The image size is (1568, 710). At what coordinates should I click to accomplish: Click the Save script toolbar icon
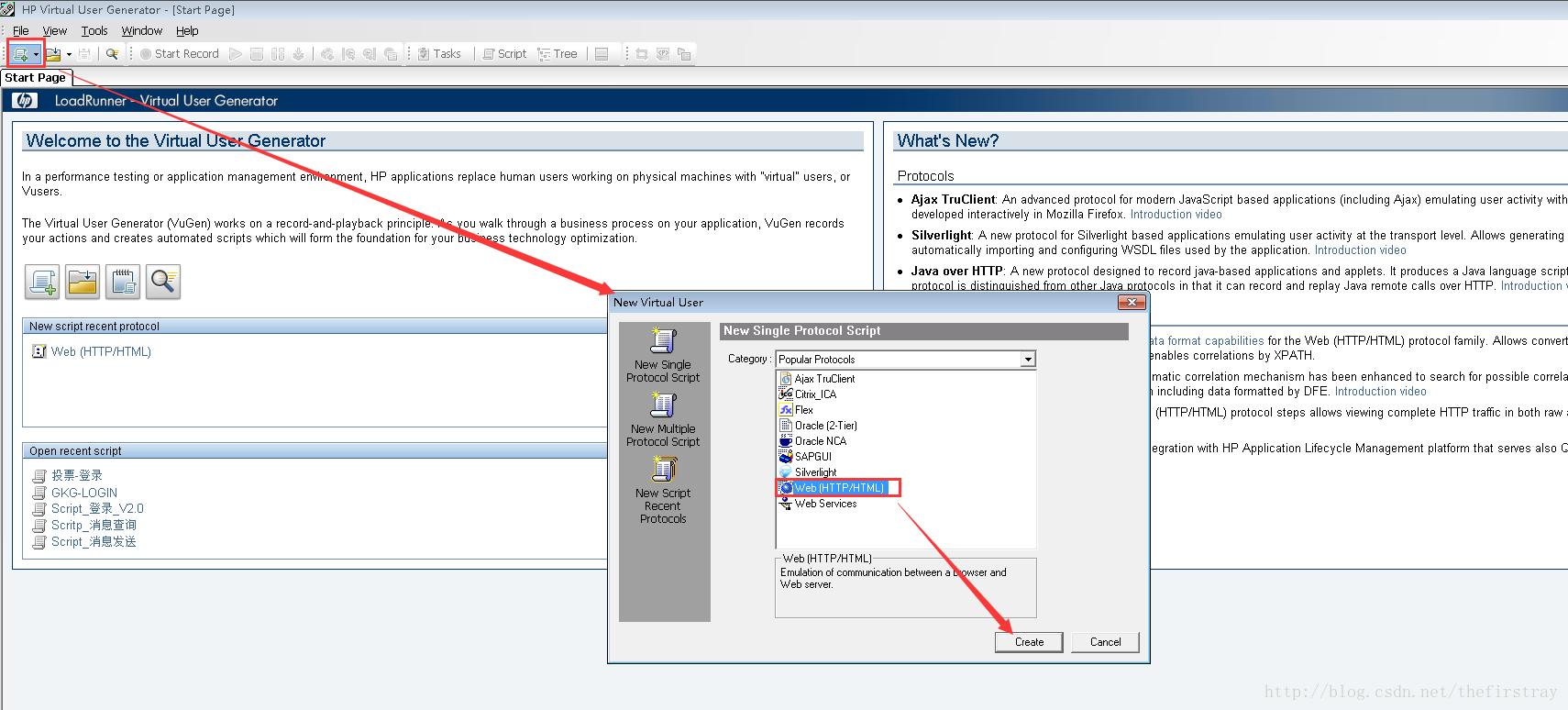click(x=85, y=54)
